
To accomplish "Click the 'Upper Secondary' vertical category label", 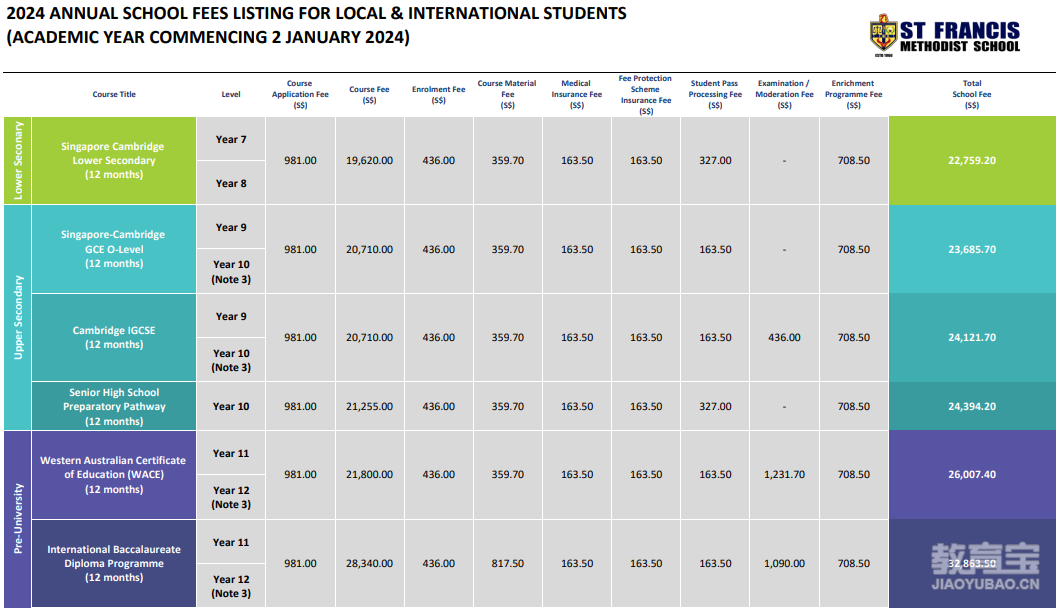I will pos(18,317).
